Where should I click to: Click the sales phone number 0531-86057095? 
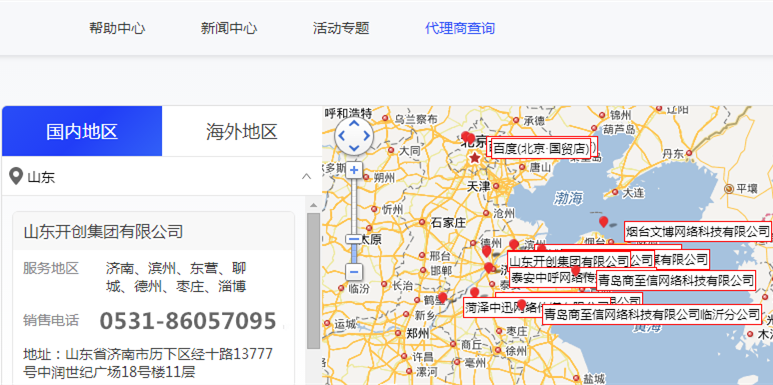point(188,321)
